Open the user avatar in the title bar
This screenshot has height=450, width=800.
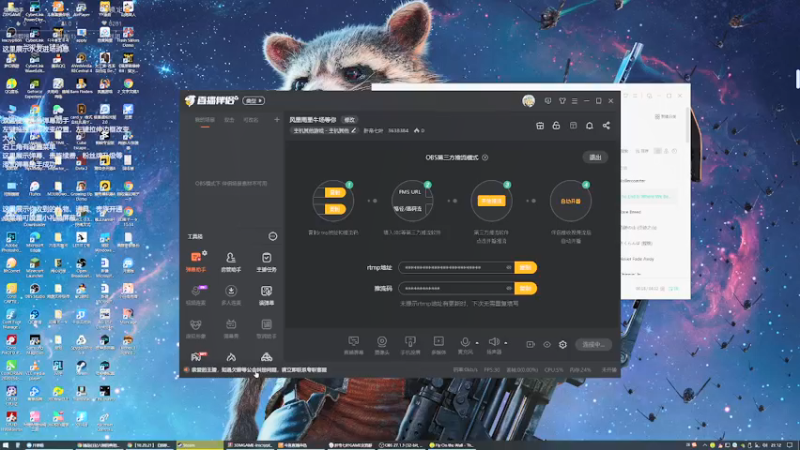coord(529,101)
